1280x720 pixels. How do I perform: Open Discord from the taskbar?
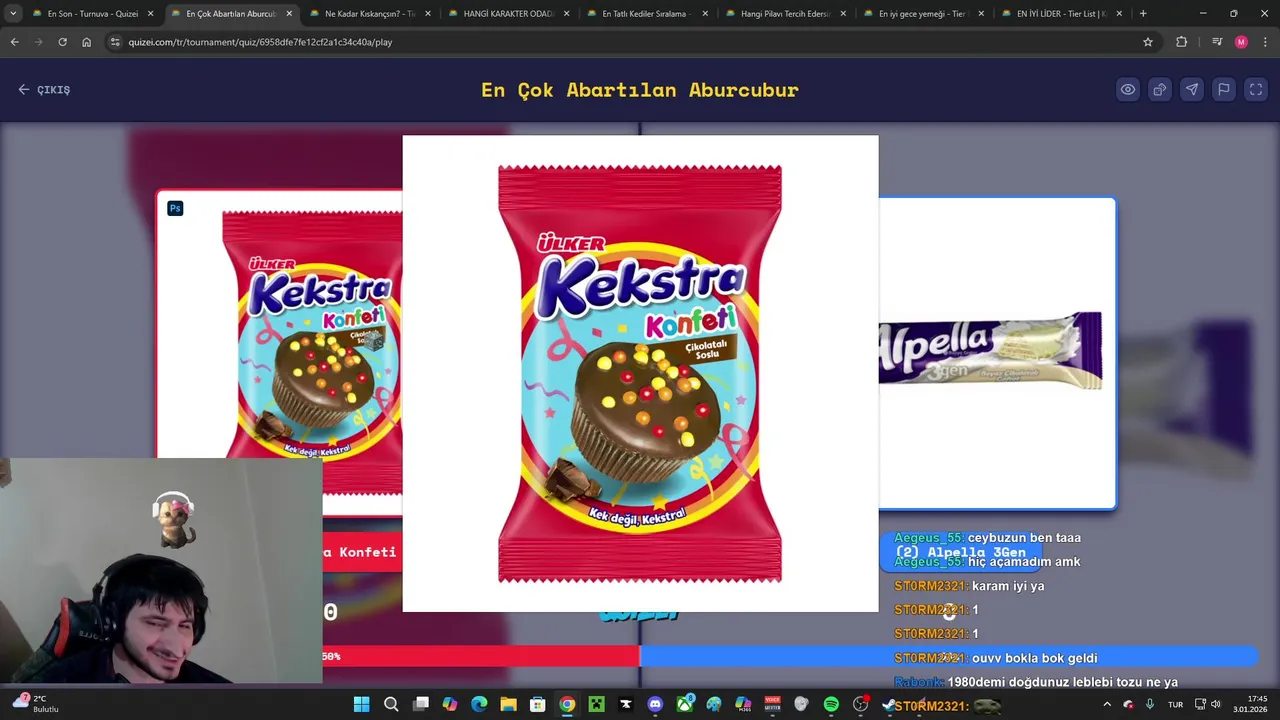click(655, 704)
